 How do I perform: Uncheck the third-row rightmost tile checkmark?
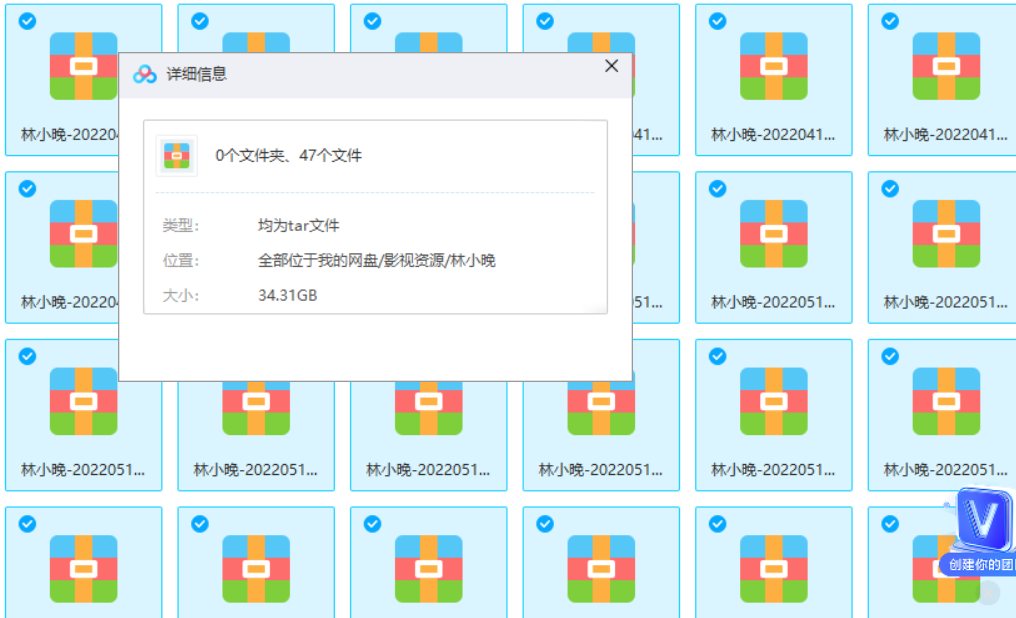click(x=890, y=356)
